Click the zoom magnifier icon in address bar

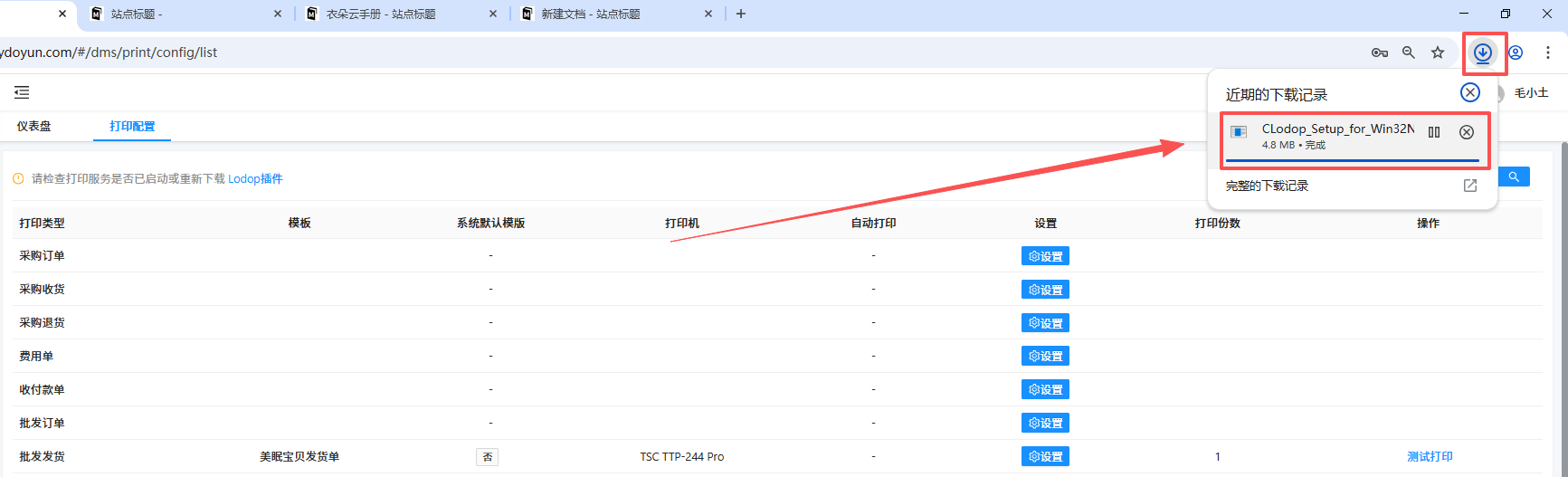pos(1409,52)
